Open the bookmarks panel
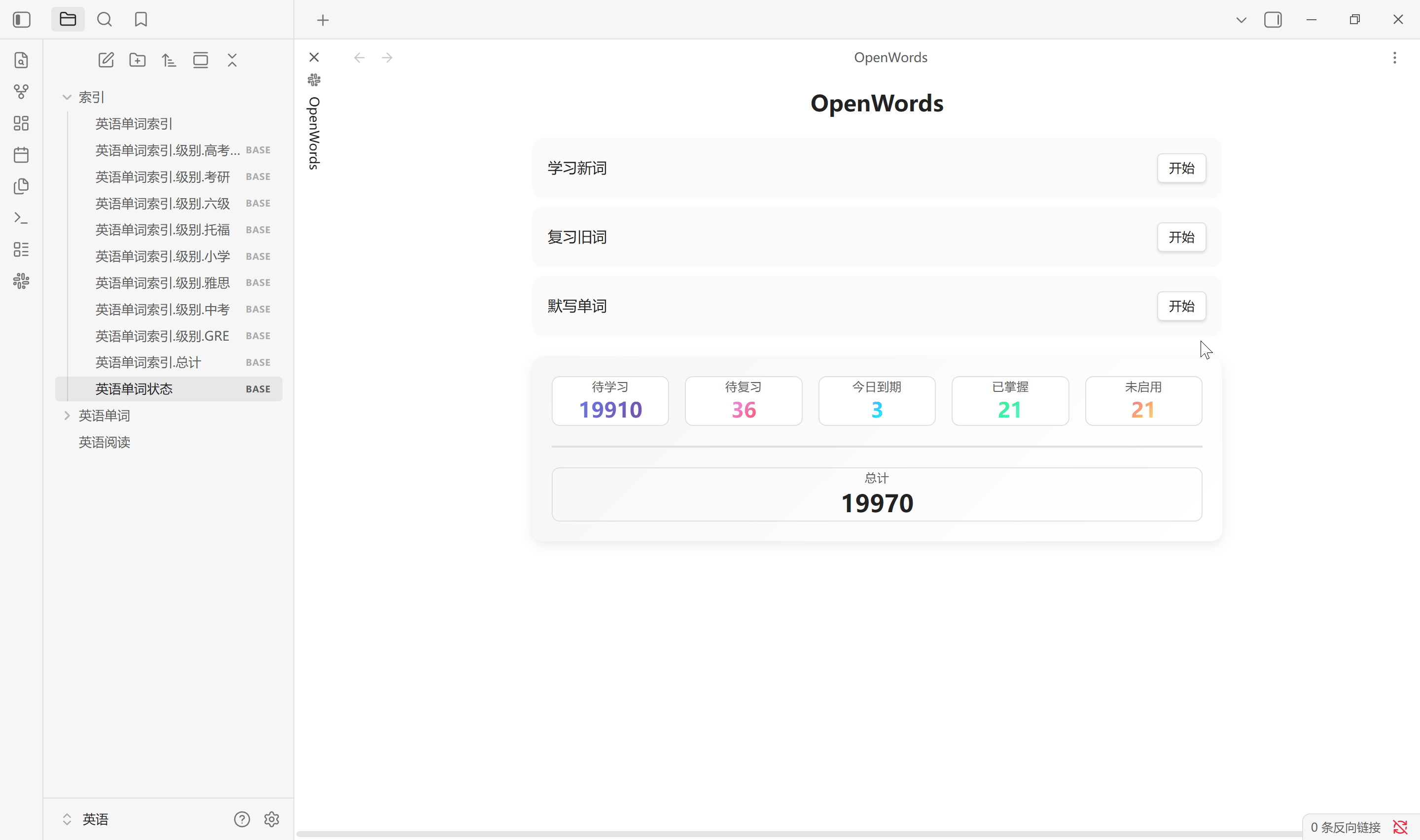 point(141,20)
